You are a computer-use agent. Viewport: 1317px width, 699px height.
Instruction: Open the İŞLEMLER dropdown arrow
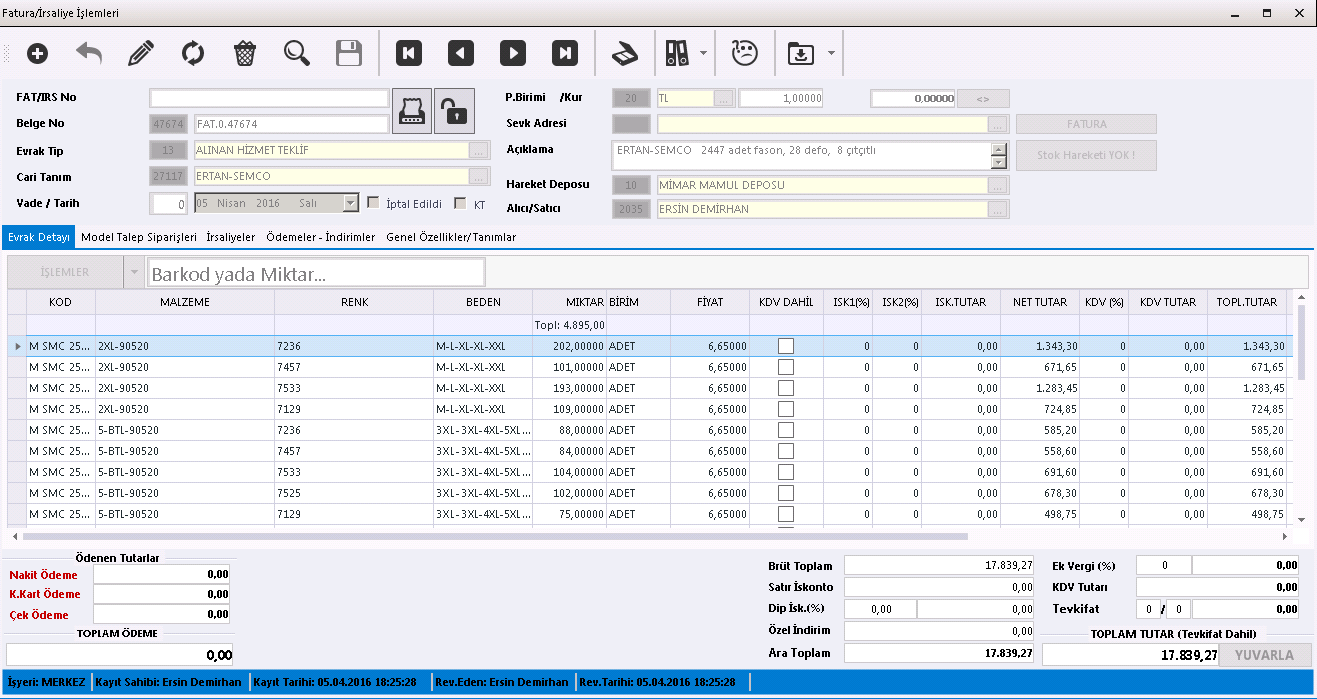[133, 272]
